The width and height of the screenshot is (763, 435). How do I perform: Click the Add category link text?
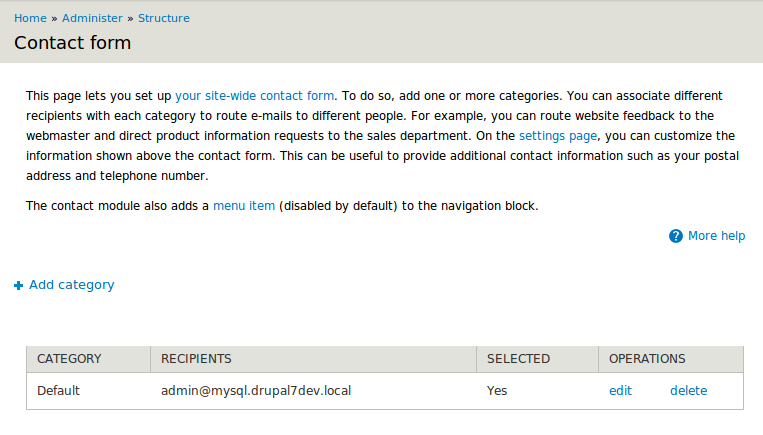(x=72, y=285)
